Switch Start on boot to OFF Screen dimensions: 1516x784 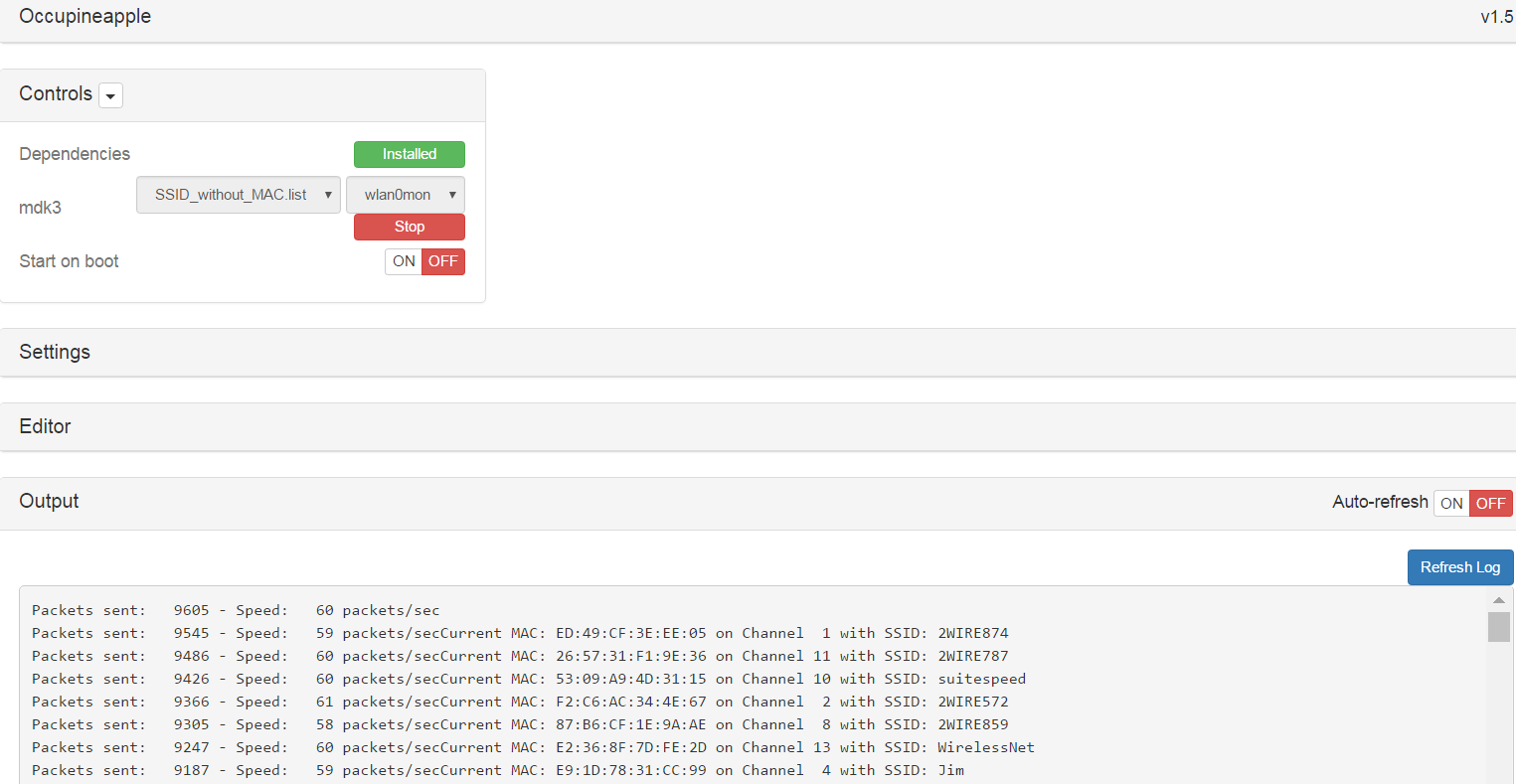click(x=443, y=261)
